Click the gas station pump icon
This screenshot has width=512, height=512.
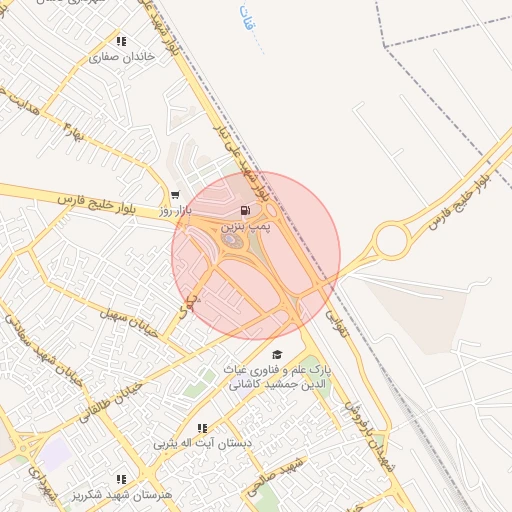pos(245,210)
